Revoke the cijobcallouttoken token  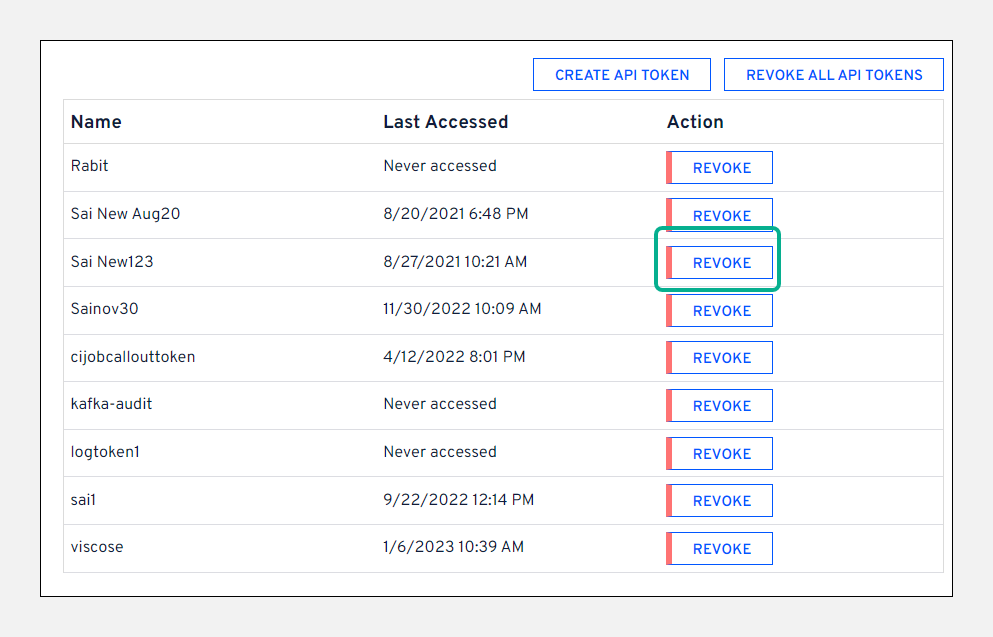(x=720, y=358)
